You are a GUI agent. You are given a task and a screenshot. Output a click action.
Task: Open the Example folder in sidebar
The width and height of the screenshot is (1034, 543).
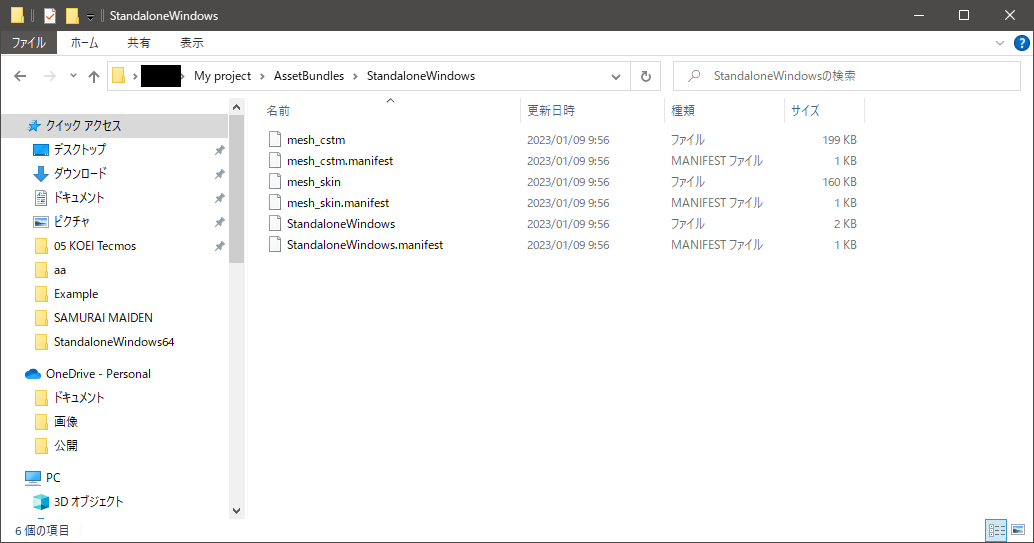(76, 294)
